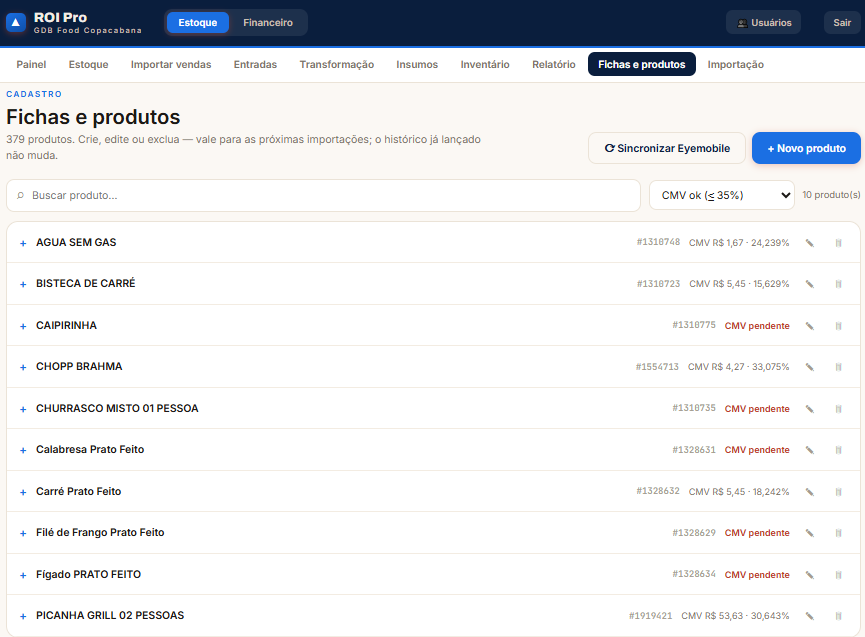Open the CMV ok filter dropdown
Image resolution: width=865 pixels, height=637 pixels.
click(722, 195)
